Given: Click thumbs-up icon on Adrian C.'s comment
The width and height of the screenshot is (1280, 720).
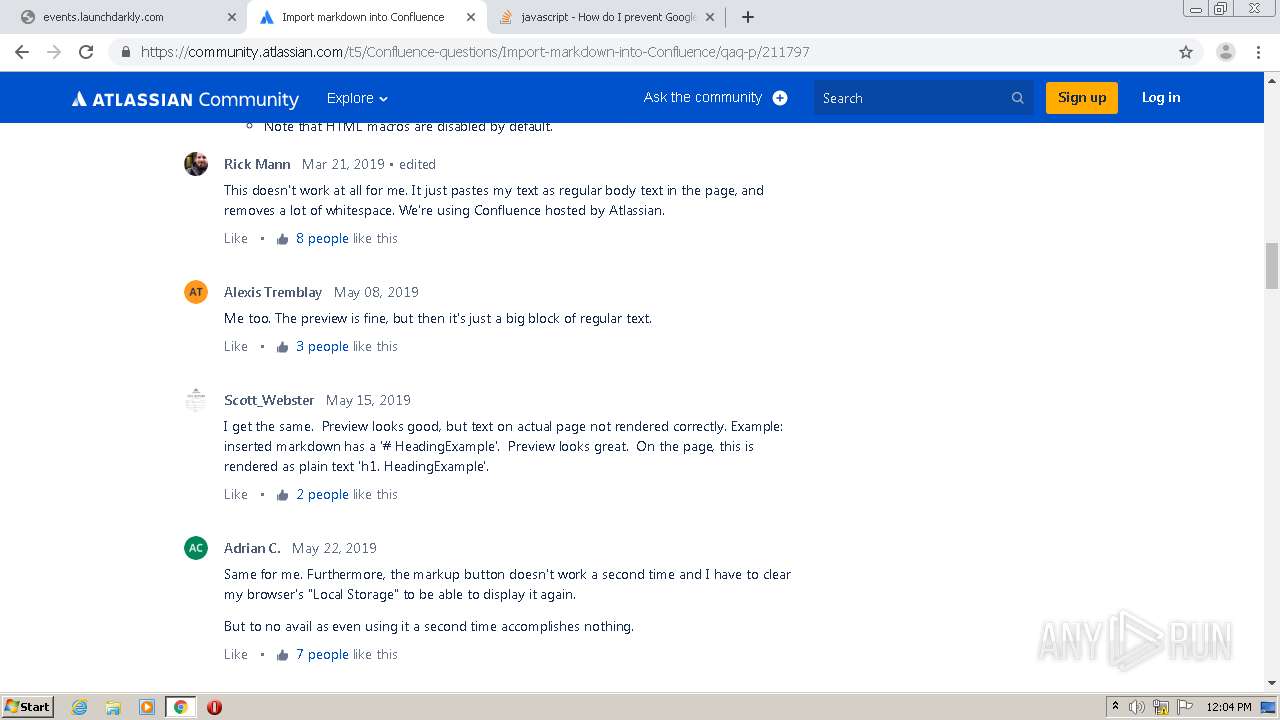Looking at the screenshot, I should click(282, 655).
